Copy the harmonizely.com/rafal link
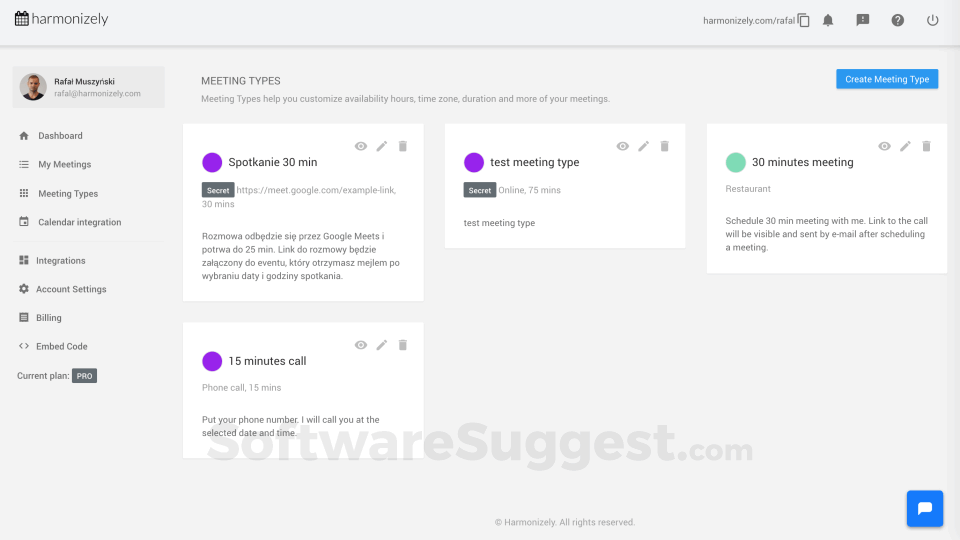The width and height of the screenshot is (960, 540). [x=804, y=20]
